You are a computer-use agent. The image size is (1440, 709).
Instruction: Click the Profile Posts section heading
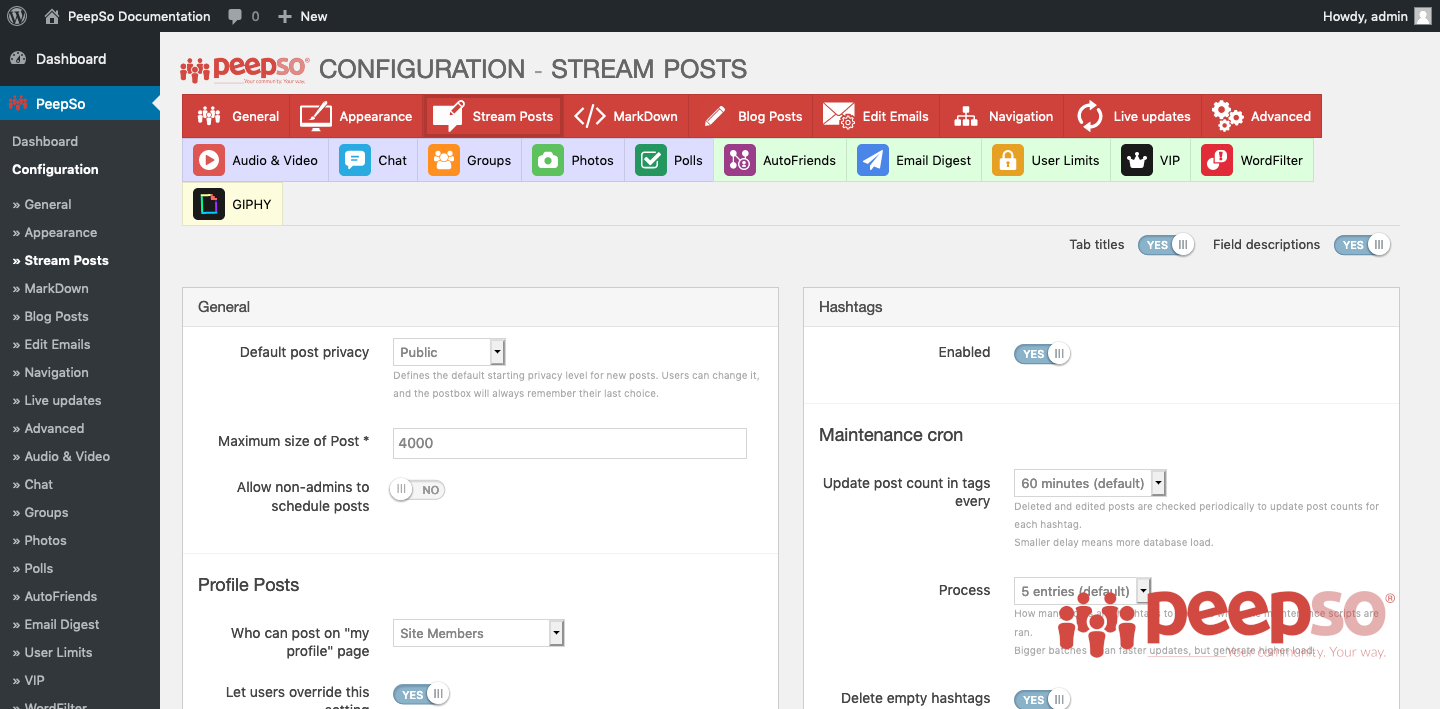tap(249, 585)
